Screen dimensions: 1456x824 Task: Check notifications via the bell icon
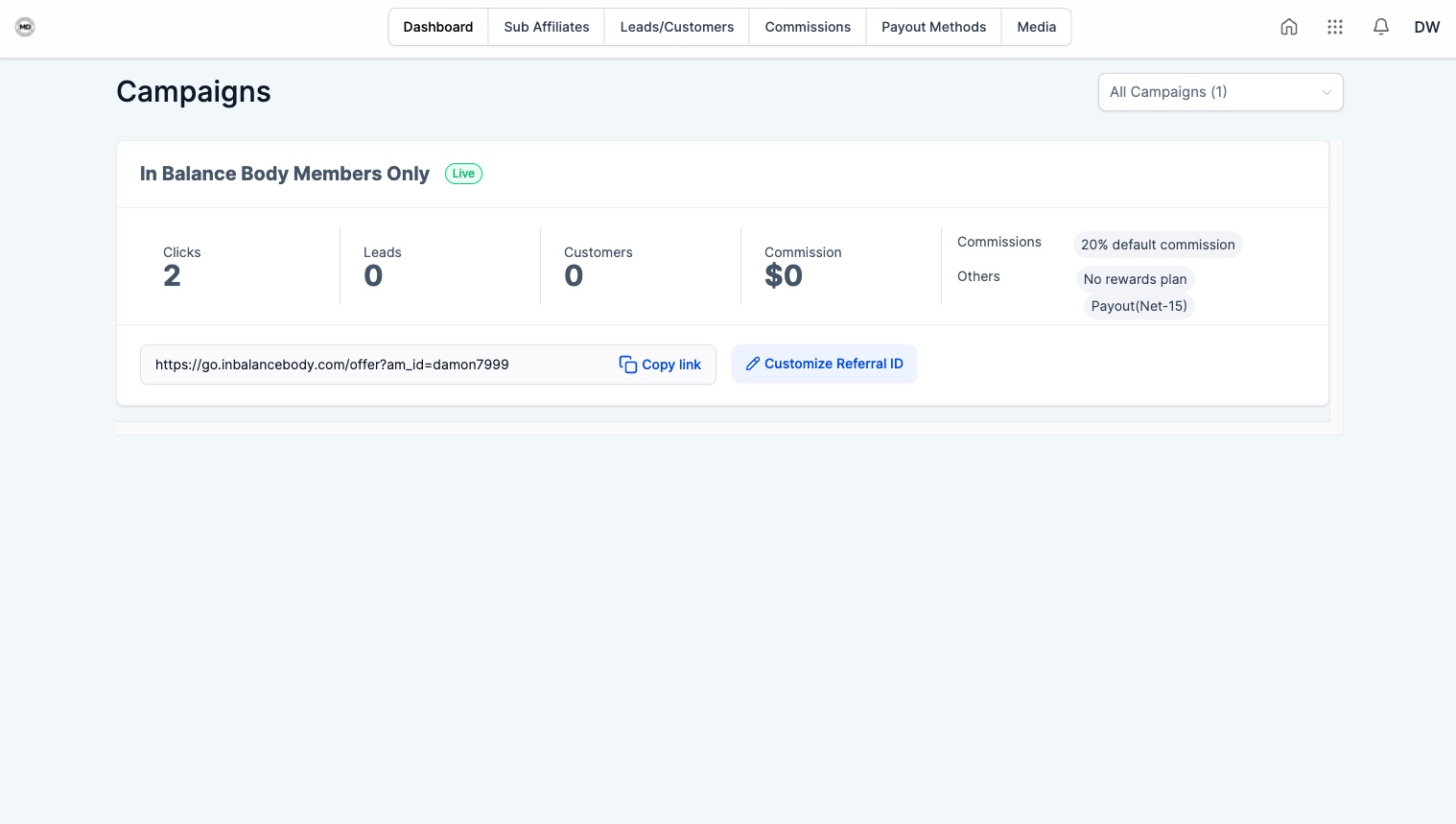coord(1380,27)
